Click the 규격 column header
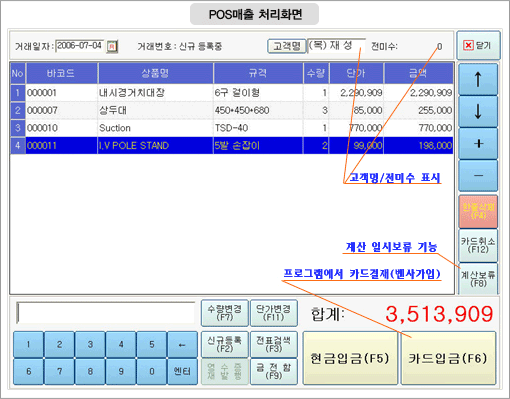The width and height of the screenshot is (510, 399). (258, 73)
